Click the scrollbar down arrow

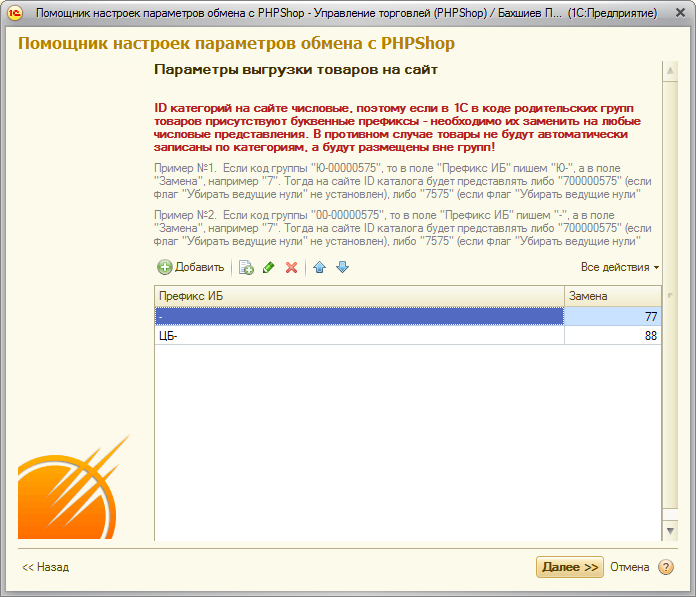coord(670,531)
